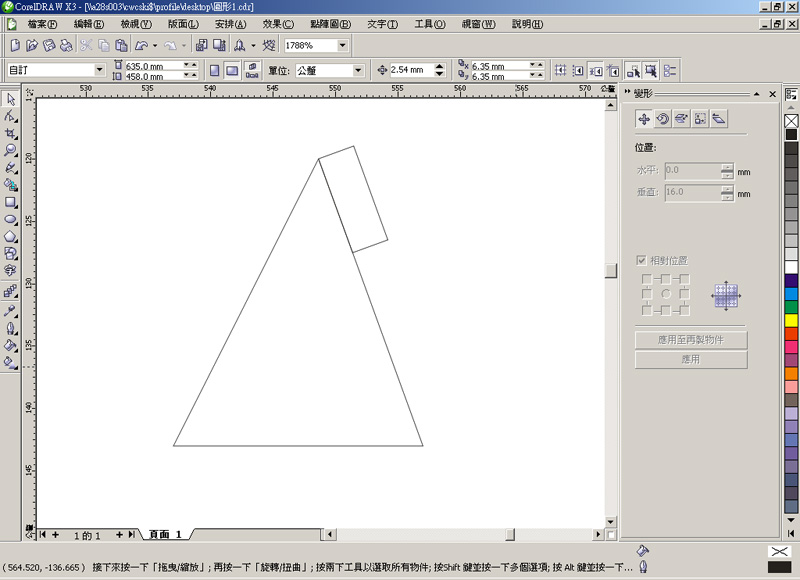Pick the yellow color swatch
Viewport: 800px width, 580px height.
click(x=791, y=320)
